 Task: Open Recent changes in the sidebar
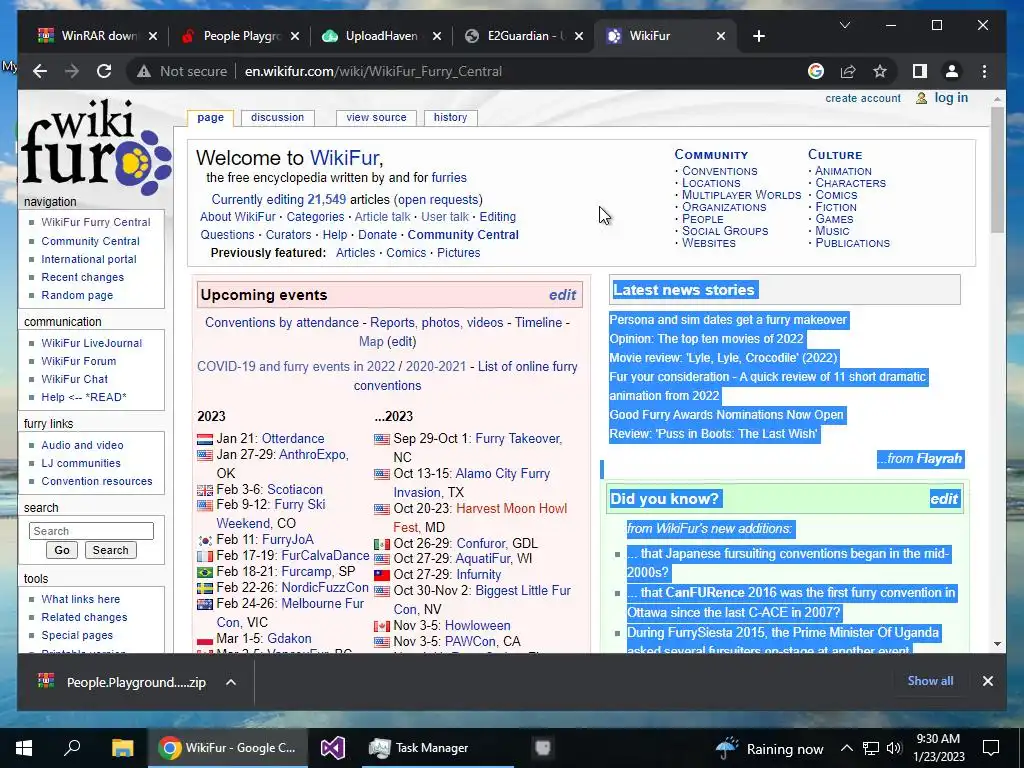[x=82, y=277]
